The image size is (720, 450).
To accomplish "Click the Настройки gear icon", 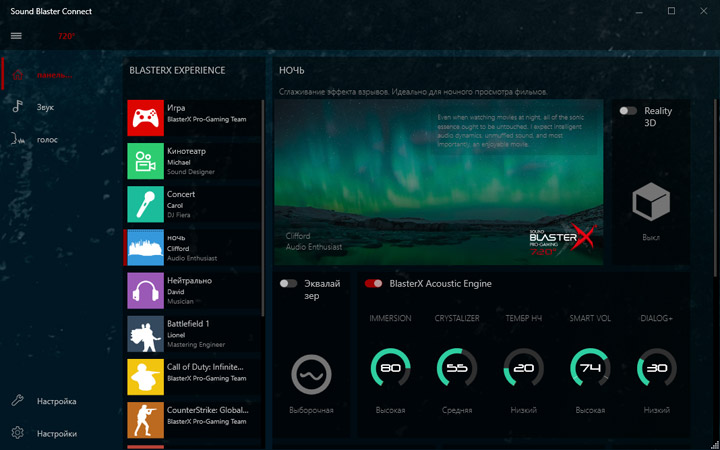I will (17, 433).
